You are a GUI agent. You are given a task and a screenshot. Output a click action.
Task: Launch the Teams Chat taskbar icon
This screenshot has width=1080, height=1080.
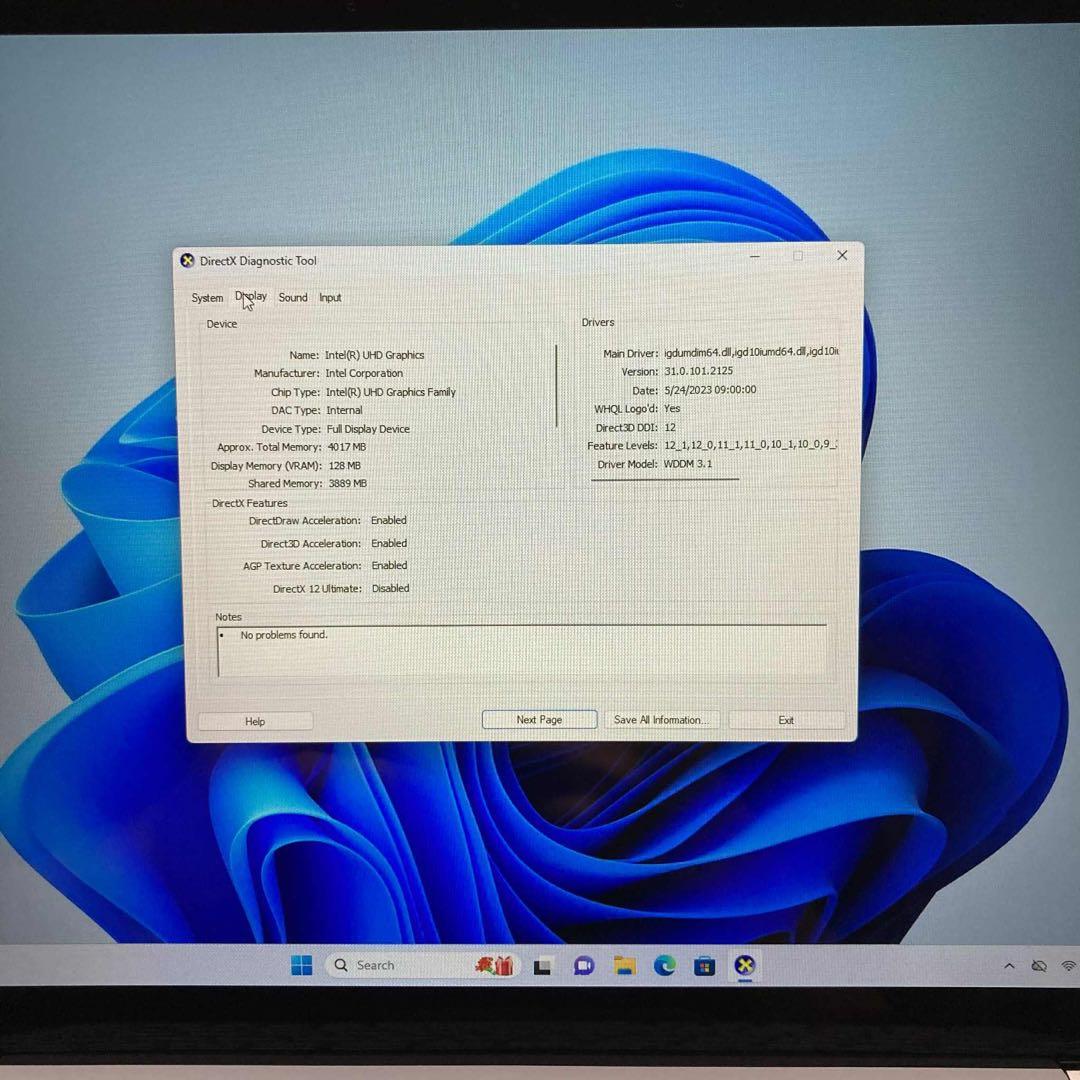pyautogui.click(x=584, y=966)
